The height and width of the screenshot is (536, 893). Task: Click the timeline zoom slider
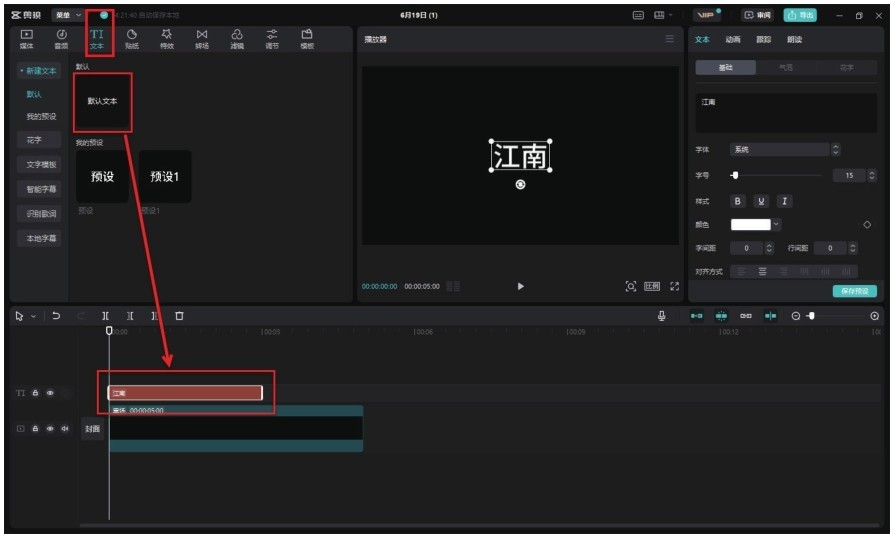pos(834,316)
